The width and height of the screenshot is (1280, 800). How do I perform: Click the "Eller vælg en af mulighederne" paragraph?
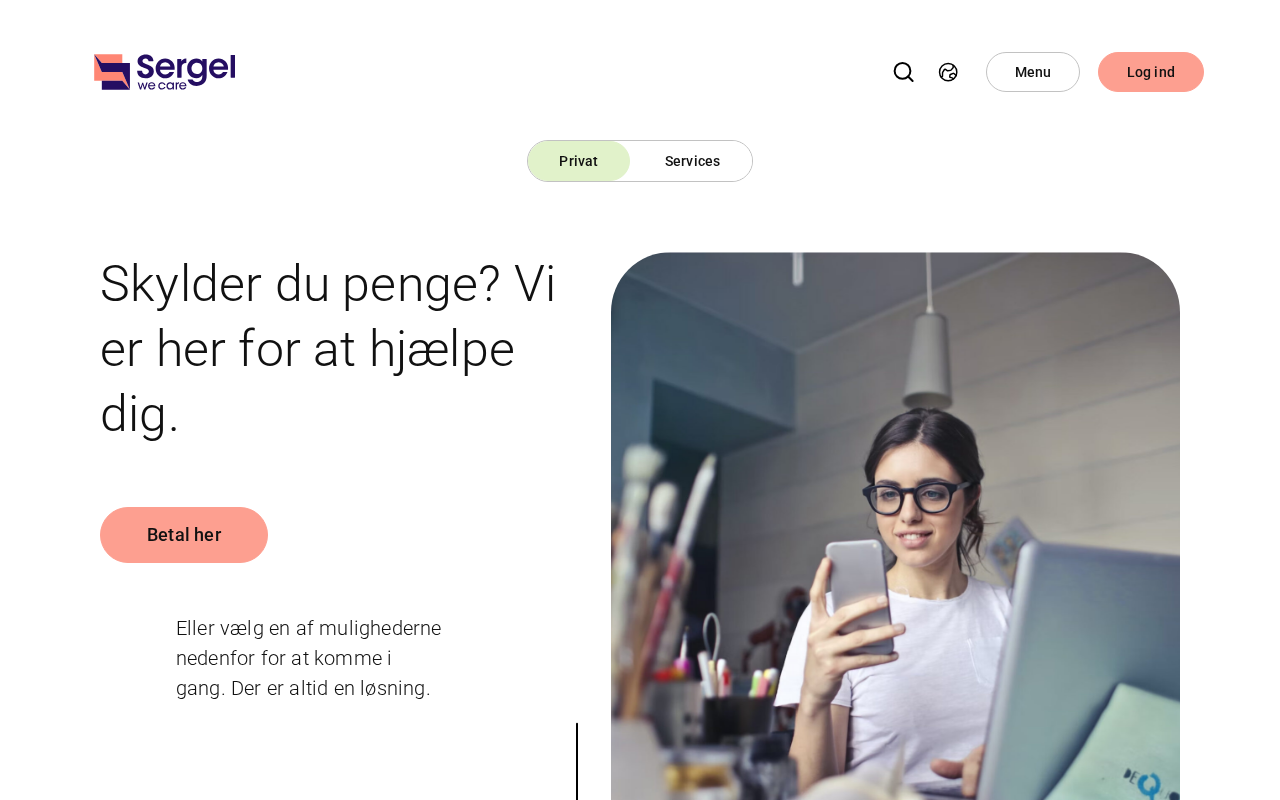(309, 658)
